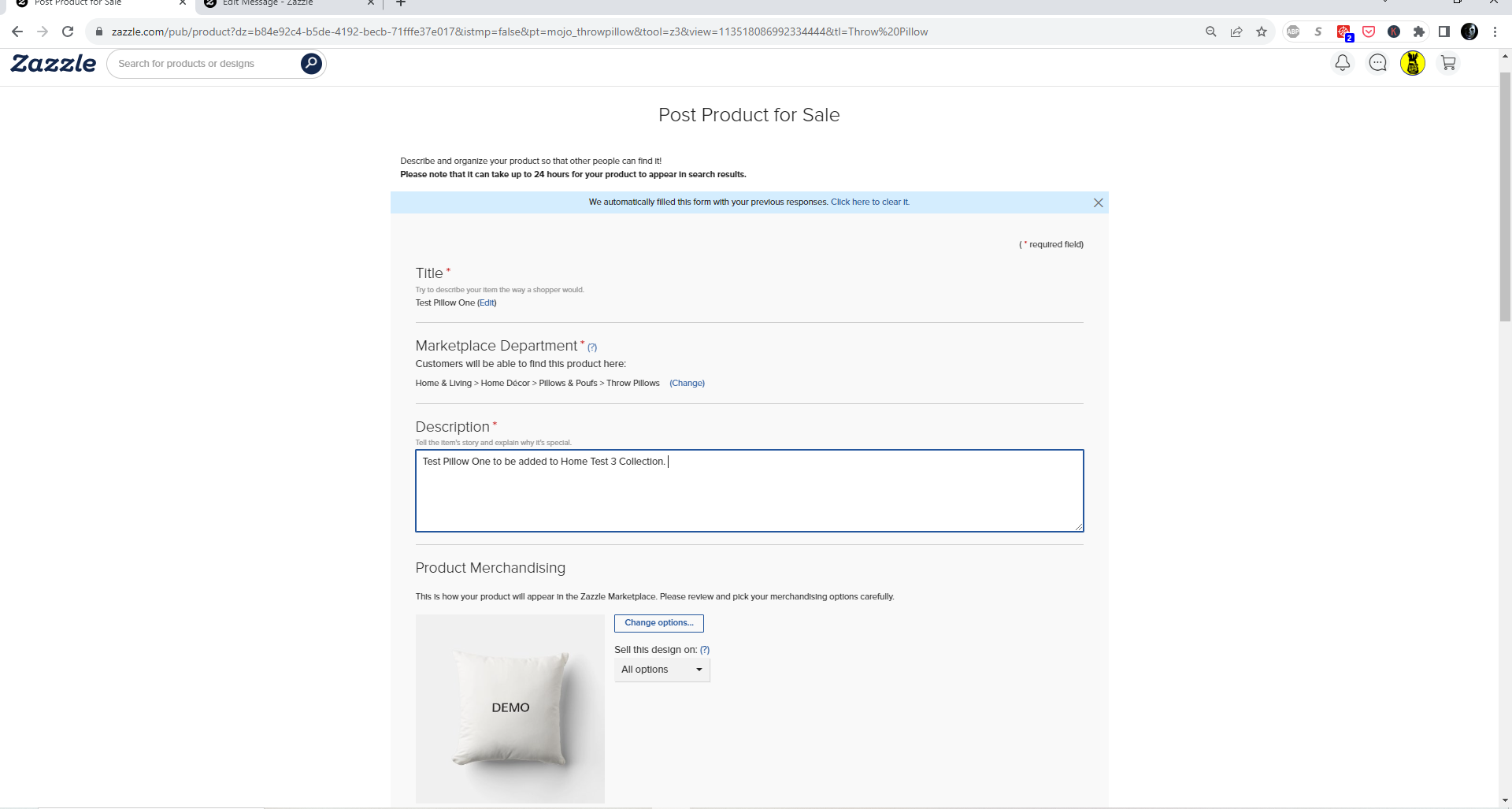This screenshot has height=809, width=1512.
Task: Close the Post Product for Sale tab
Action: pos(183,3)
